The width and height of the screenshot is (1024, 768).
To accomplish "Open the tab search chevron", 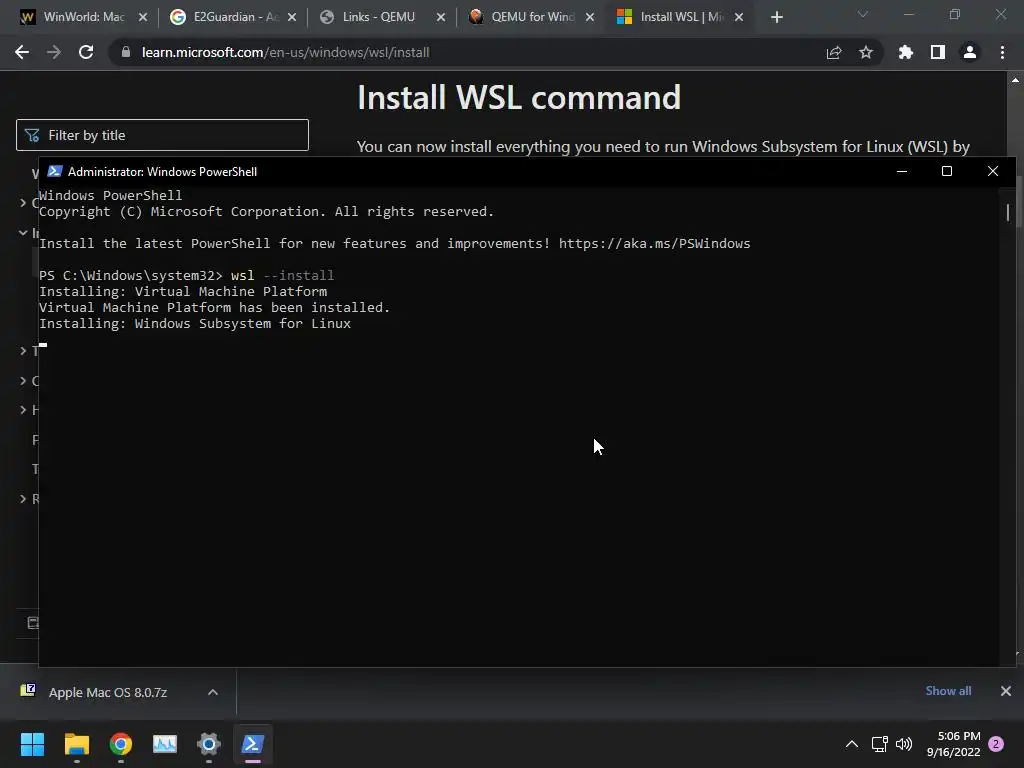I will (863, 14).
